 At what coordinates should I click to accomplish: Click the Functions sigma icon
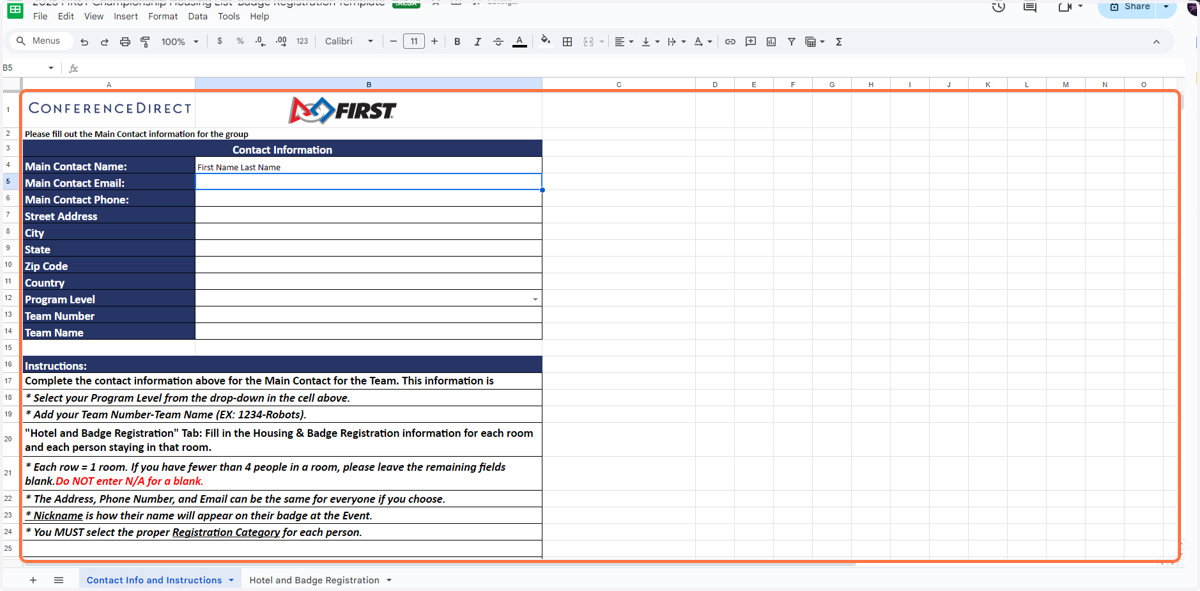pyautogui.click(x=838, y=42)
